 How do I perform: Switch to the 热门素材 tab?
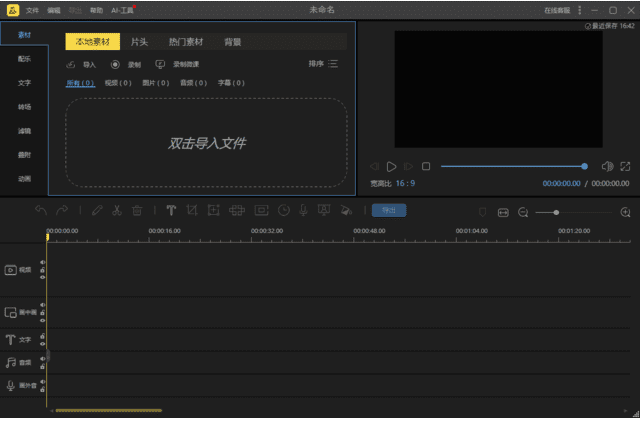[185, 42]
